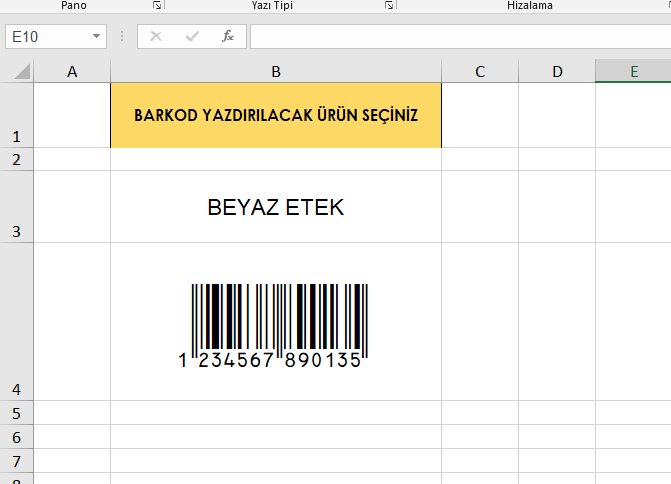671x484 pixels.
Task: Select row 5 header
Action: (16, 413)
